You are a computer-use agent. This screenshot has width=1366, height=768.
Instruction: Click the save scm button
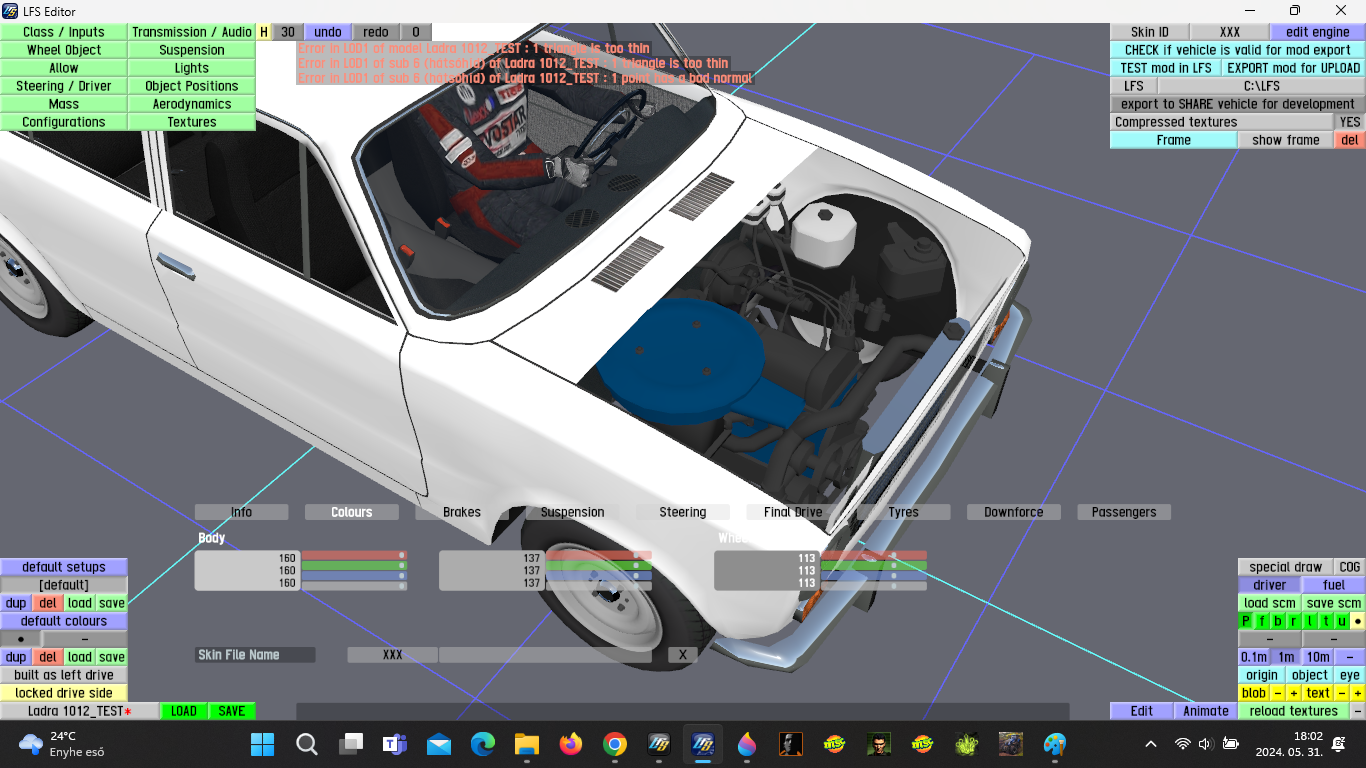1334,603
